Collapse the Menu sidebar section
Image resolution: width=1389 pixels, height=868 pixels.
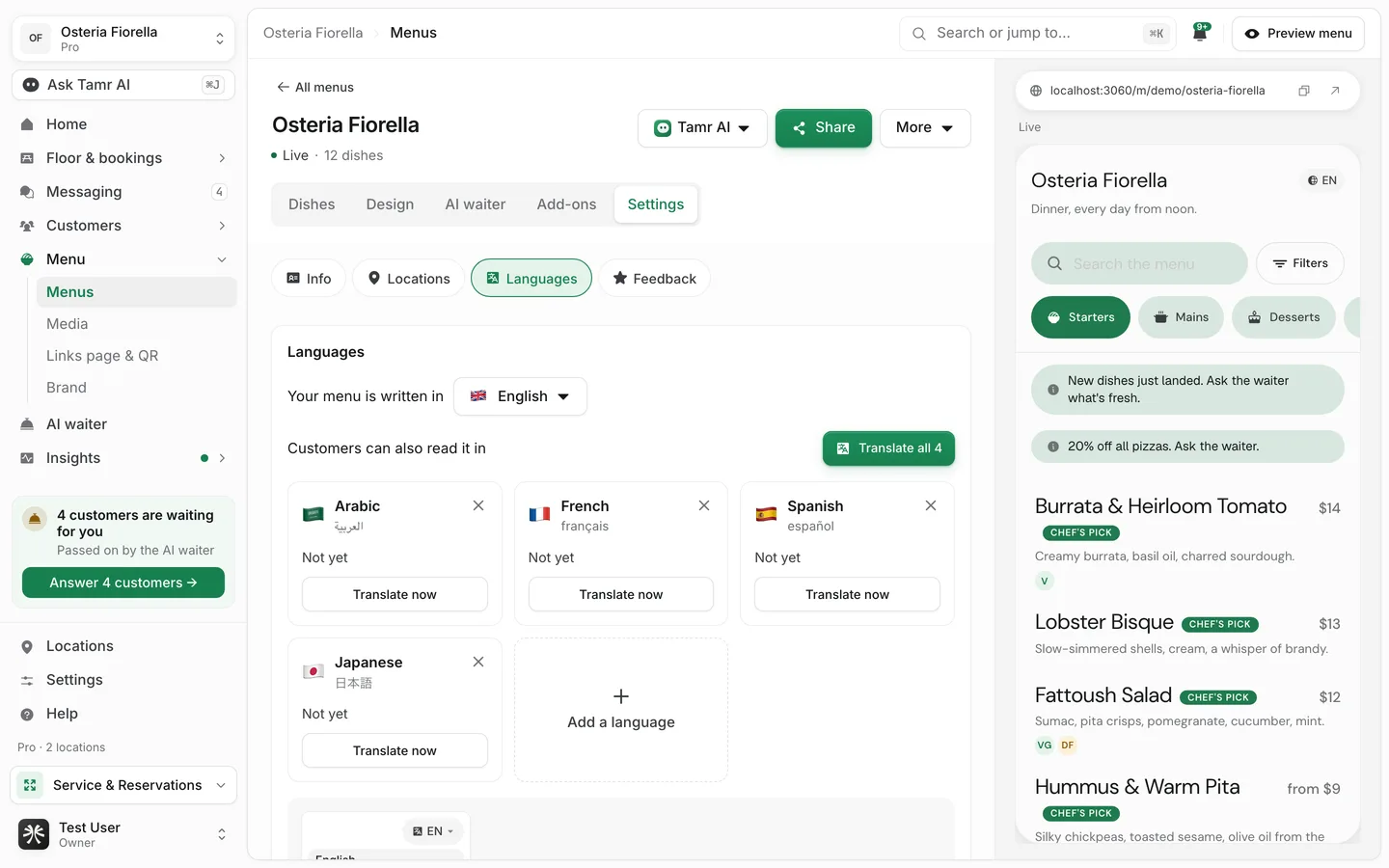click(222, 259)
